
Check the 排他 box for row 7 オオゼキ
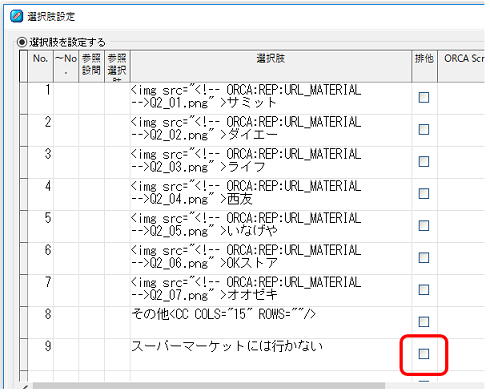pyautogui.click(x=424, y=290)
